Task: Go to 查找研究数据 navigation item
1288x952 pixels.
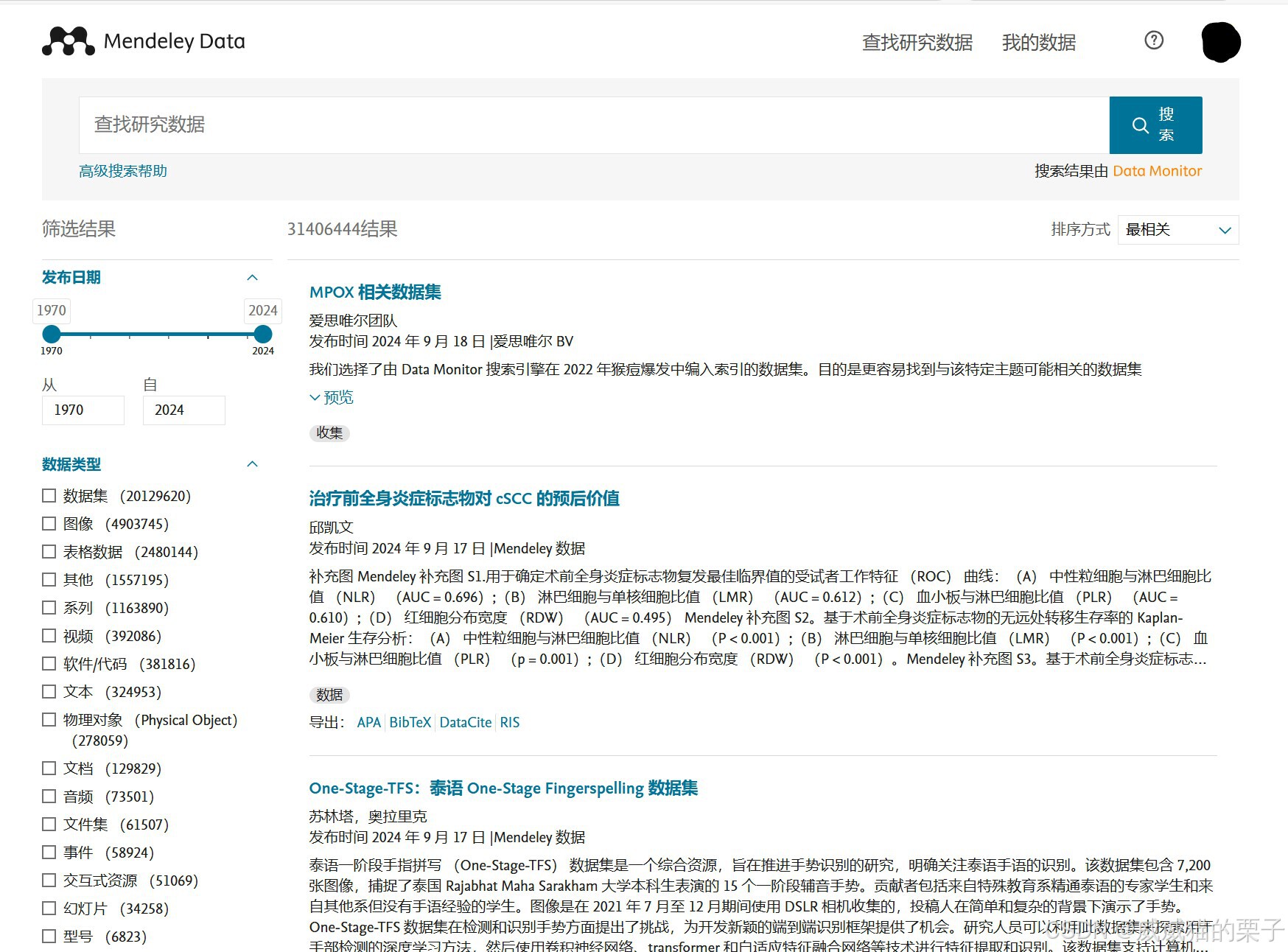Action: coord(917,43)
